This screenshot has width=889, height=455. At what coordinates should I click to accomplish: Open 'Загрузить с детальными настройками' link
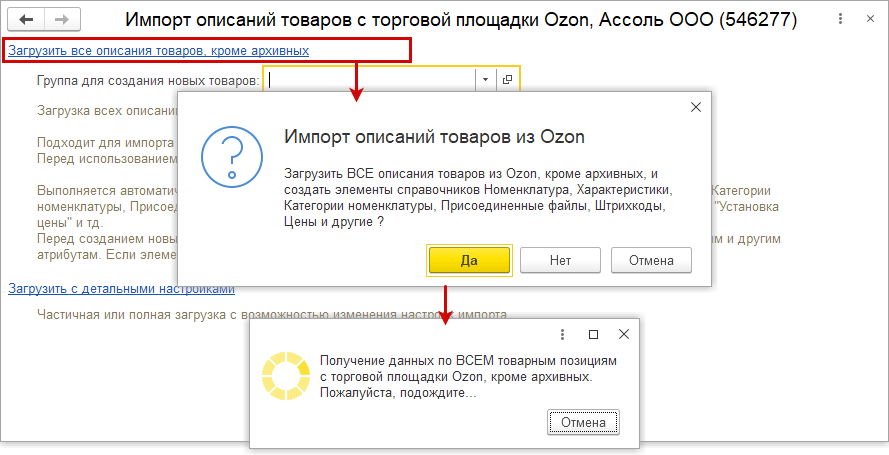121,288
